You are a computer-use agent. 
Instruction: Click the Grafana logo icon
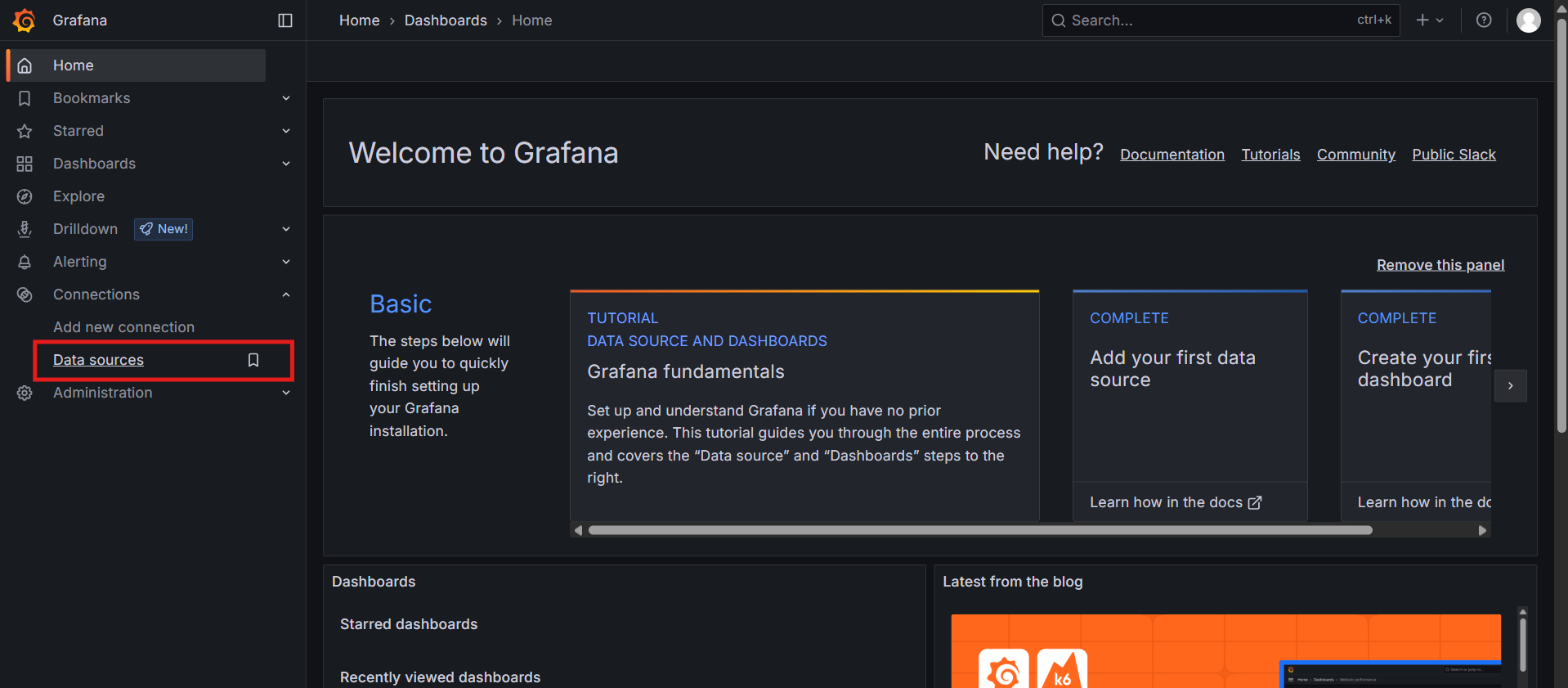tap(25, 20)
